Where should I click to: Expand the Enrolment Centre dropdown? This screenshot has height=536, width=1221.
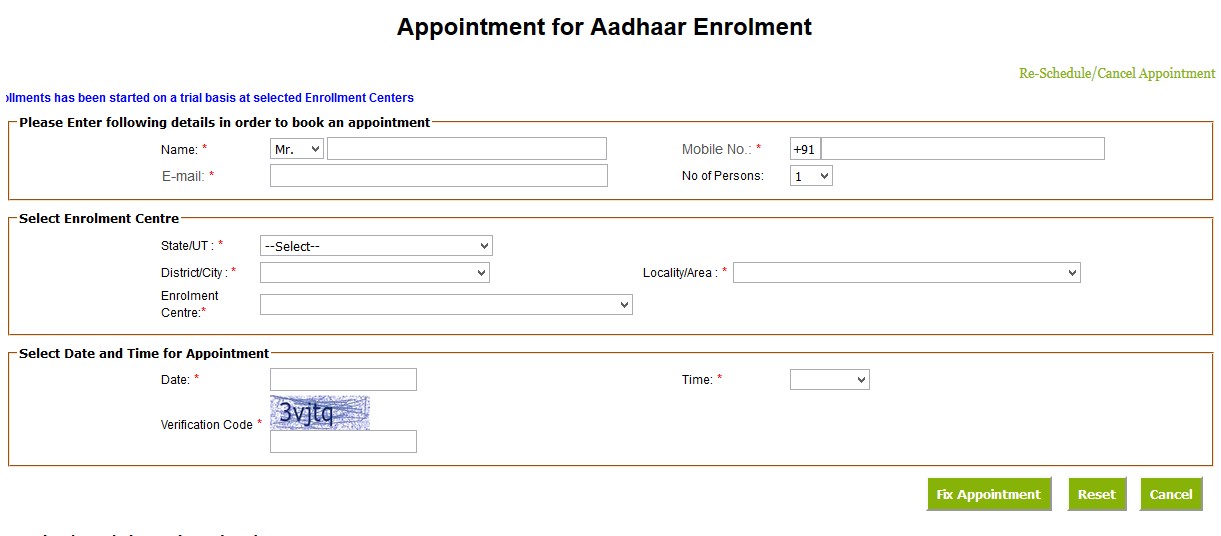click(x=446, y=305)
